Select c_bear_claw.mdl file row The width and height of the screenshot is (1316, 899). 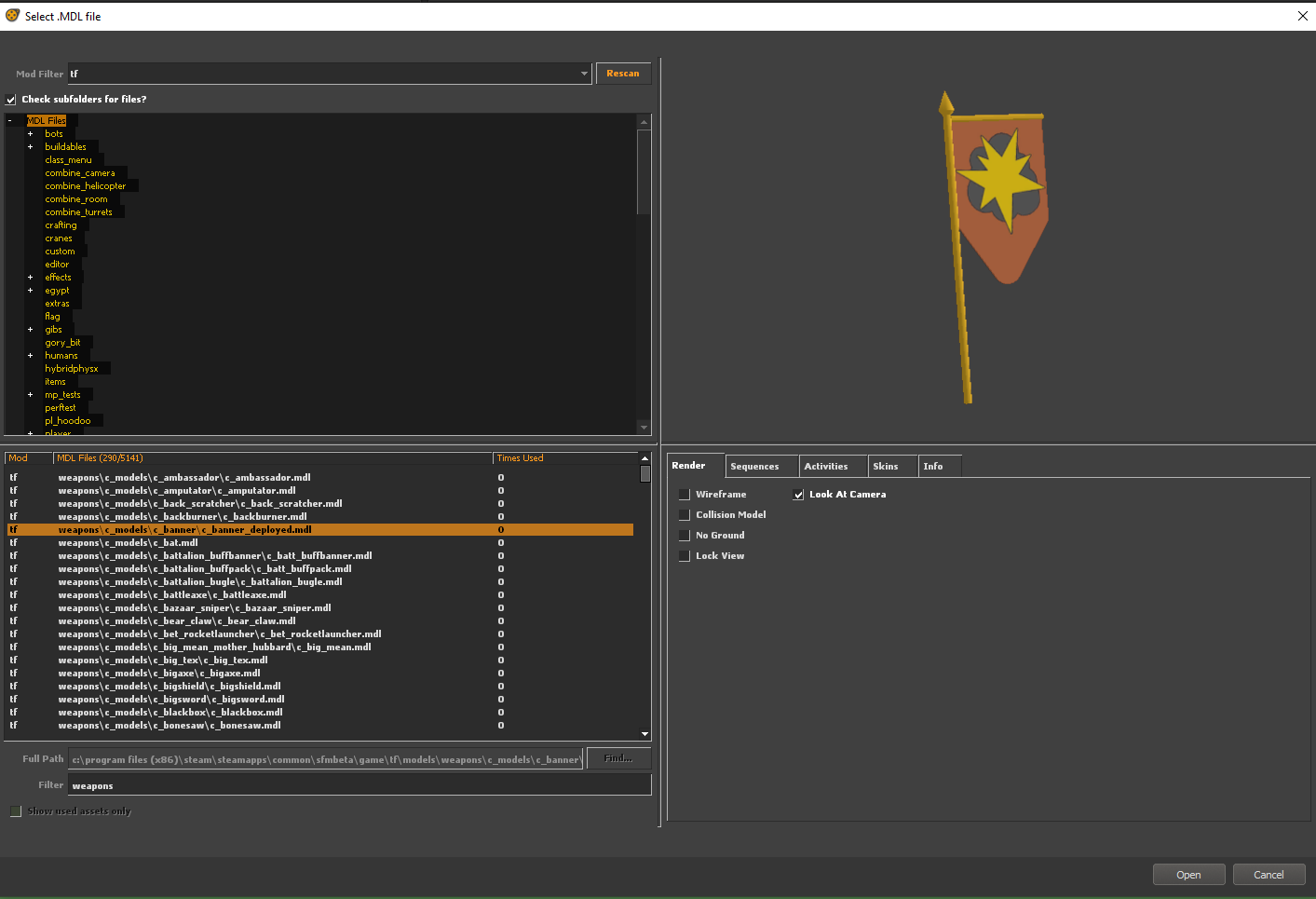(x=320, y=621)
